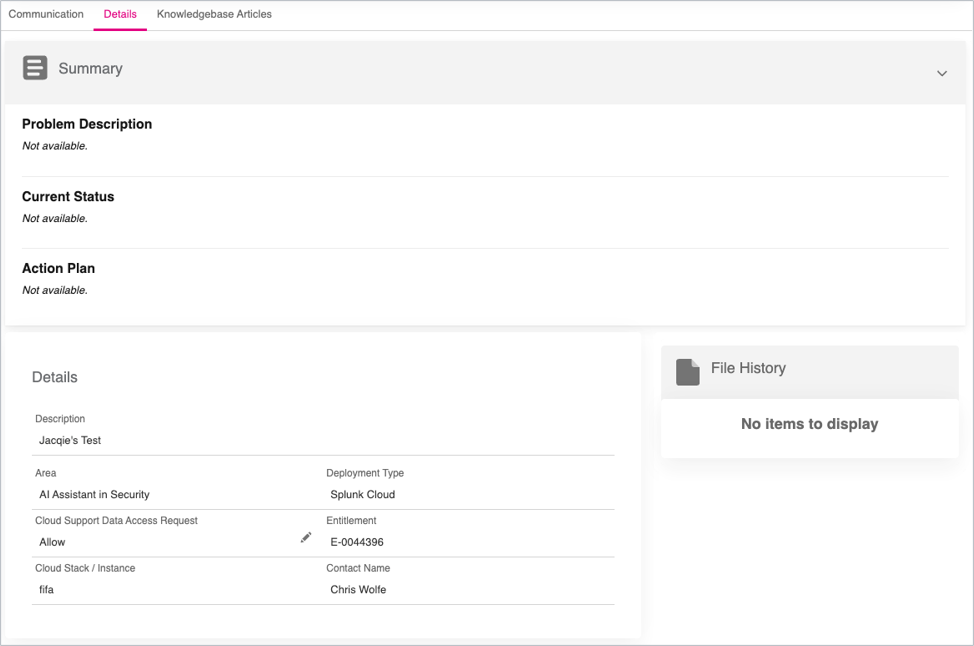Switch to the Communication tab

click(x=46, y=14)
